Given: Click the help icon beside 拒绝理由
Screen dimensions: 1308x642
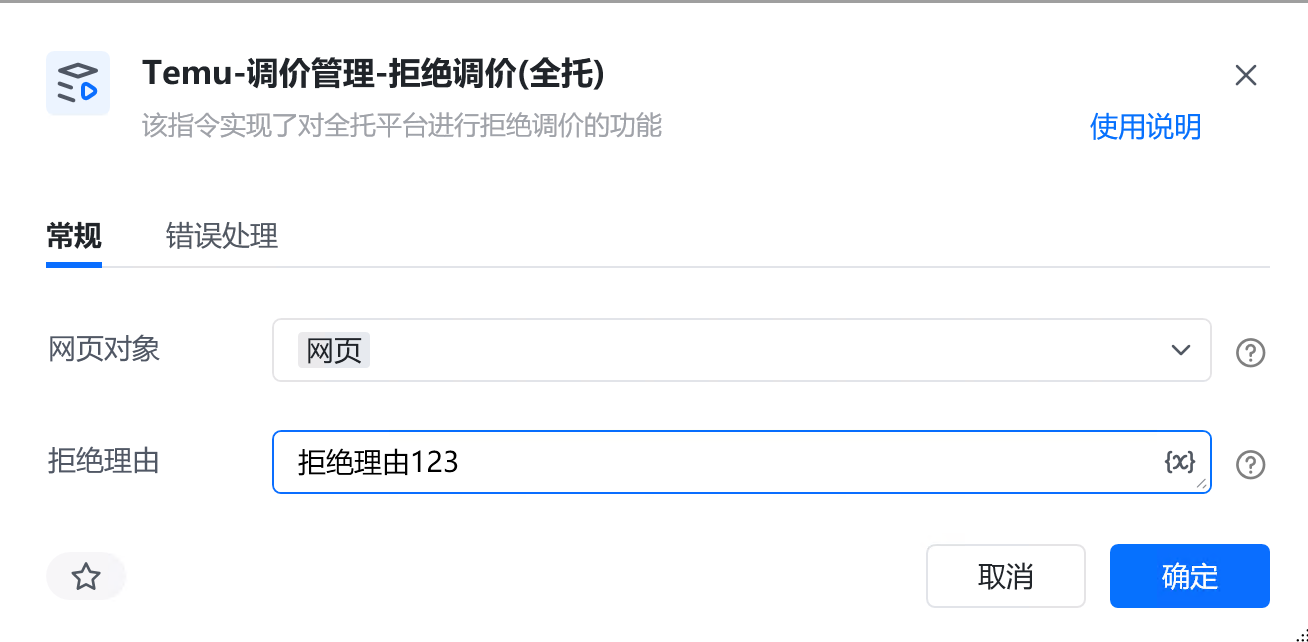Looking at the screenshot, I should [x=1250, y=463].
